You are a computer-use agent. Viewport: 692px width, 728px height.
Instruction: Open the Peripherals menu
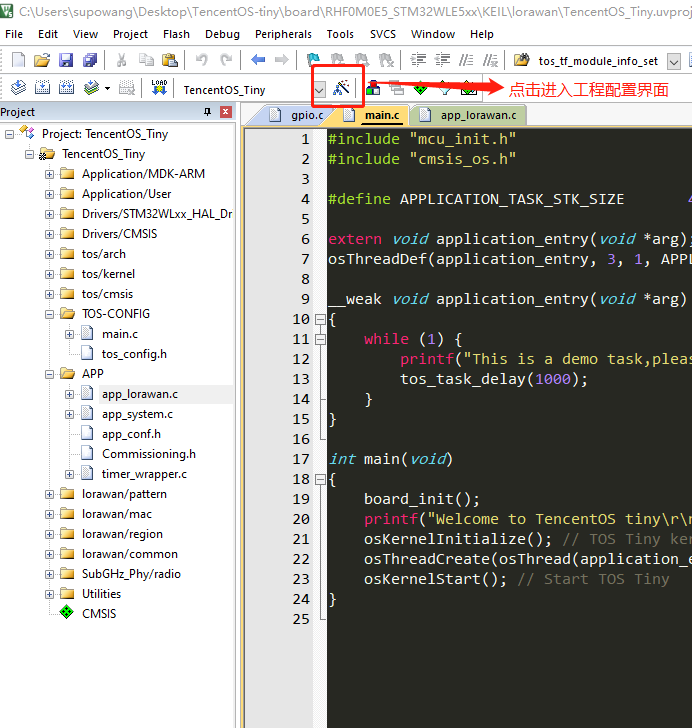tap(283, 34)
